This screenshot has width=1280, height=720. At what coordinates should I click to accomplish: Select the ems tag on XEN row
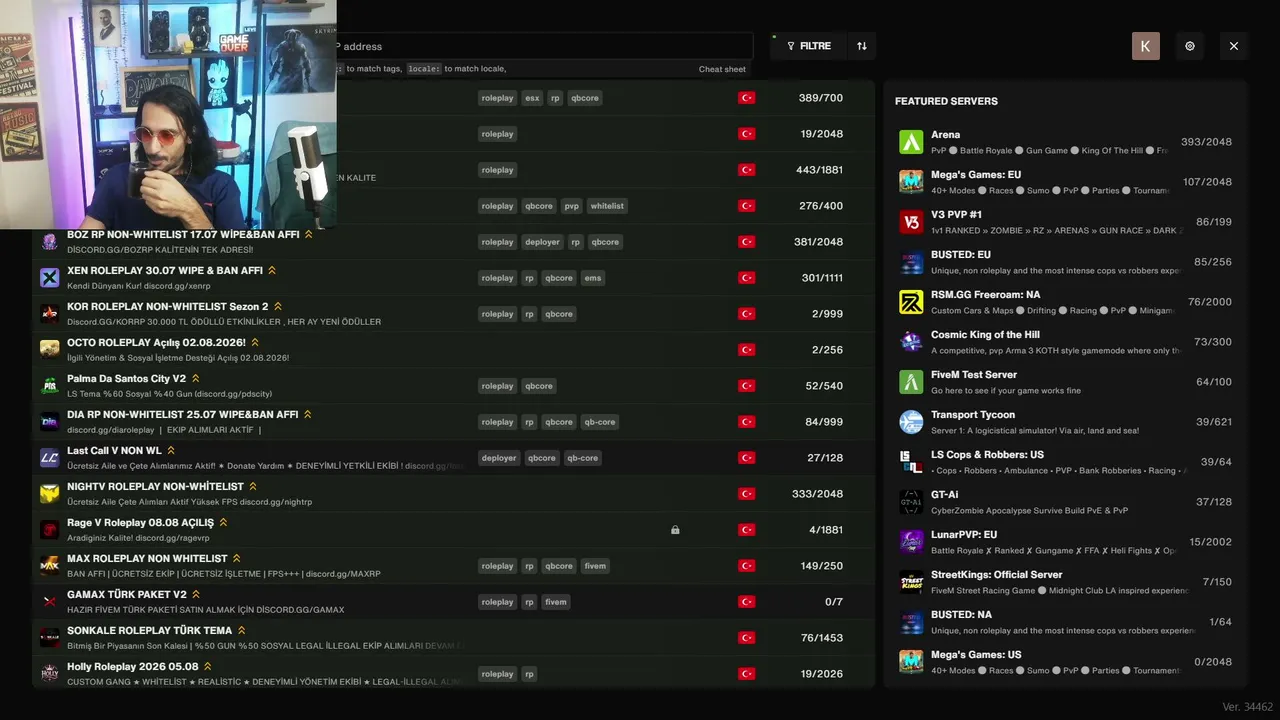tap(593, 278)
